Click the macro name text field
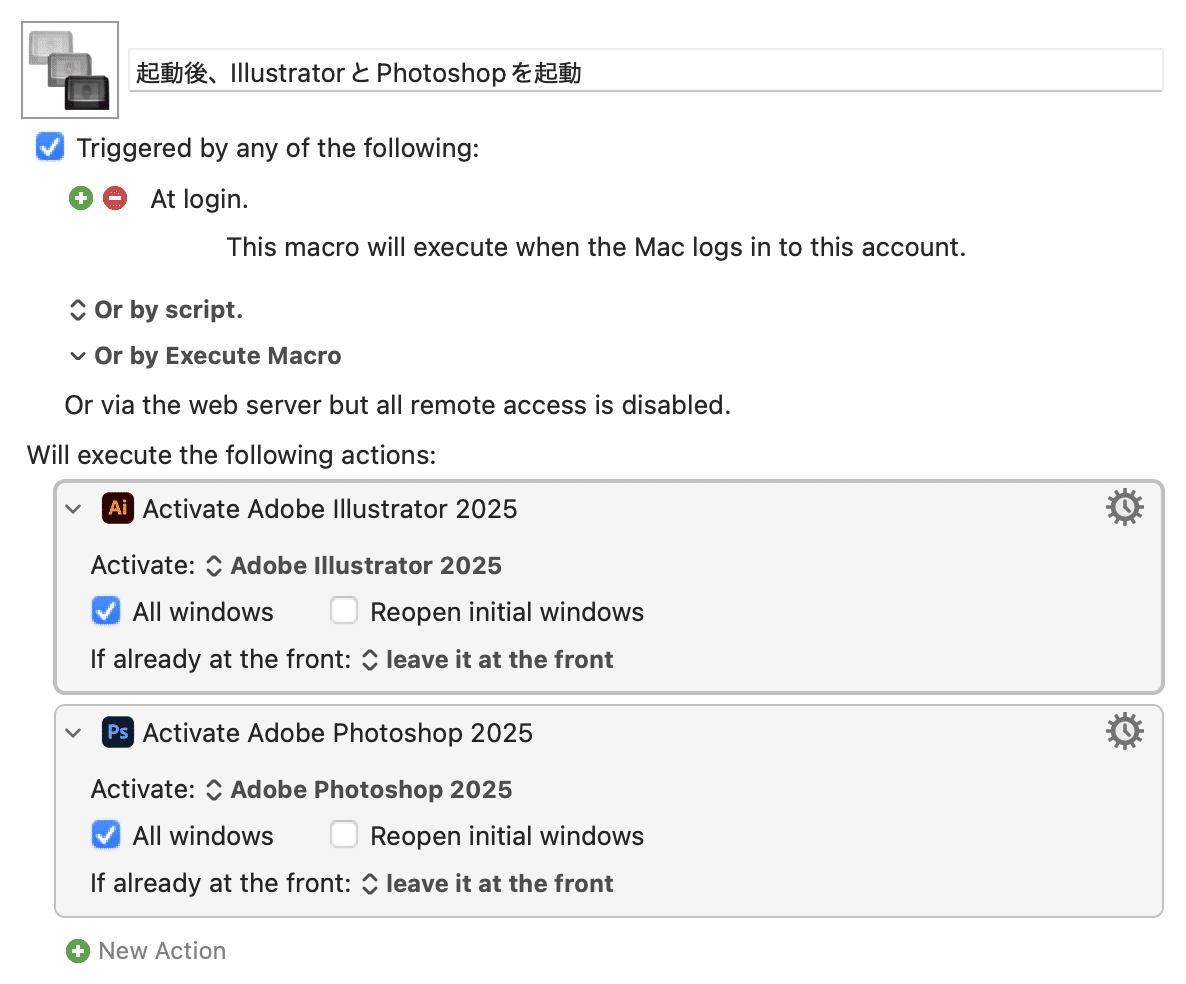The image size is (1186, 984). (645, 69)
